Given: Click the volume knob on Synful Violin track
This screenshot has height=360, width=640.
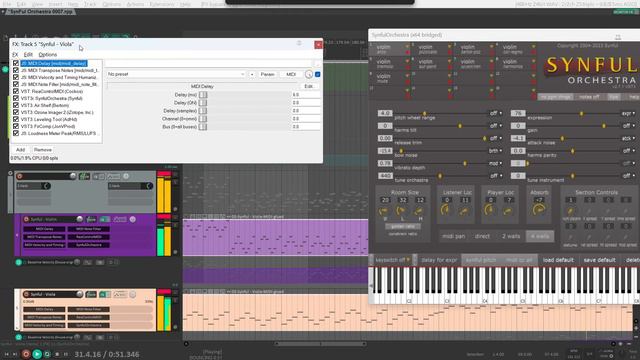Looking at the screenshot, I should (80, 219).
